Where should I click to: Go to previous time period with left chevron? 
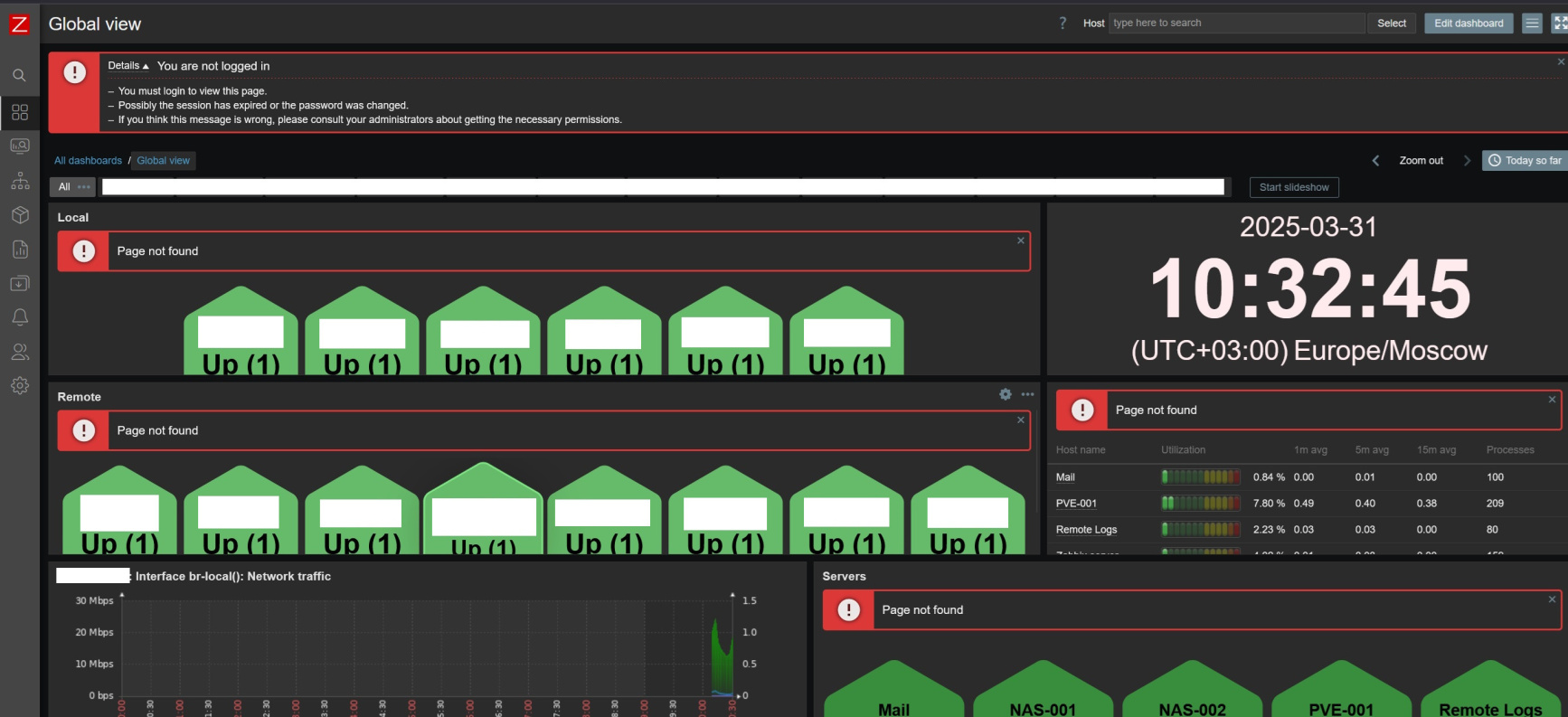pyautogui.click(x=1375, y=161)
